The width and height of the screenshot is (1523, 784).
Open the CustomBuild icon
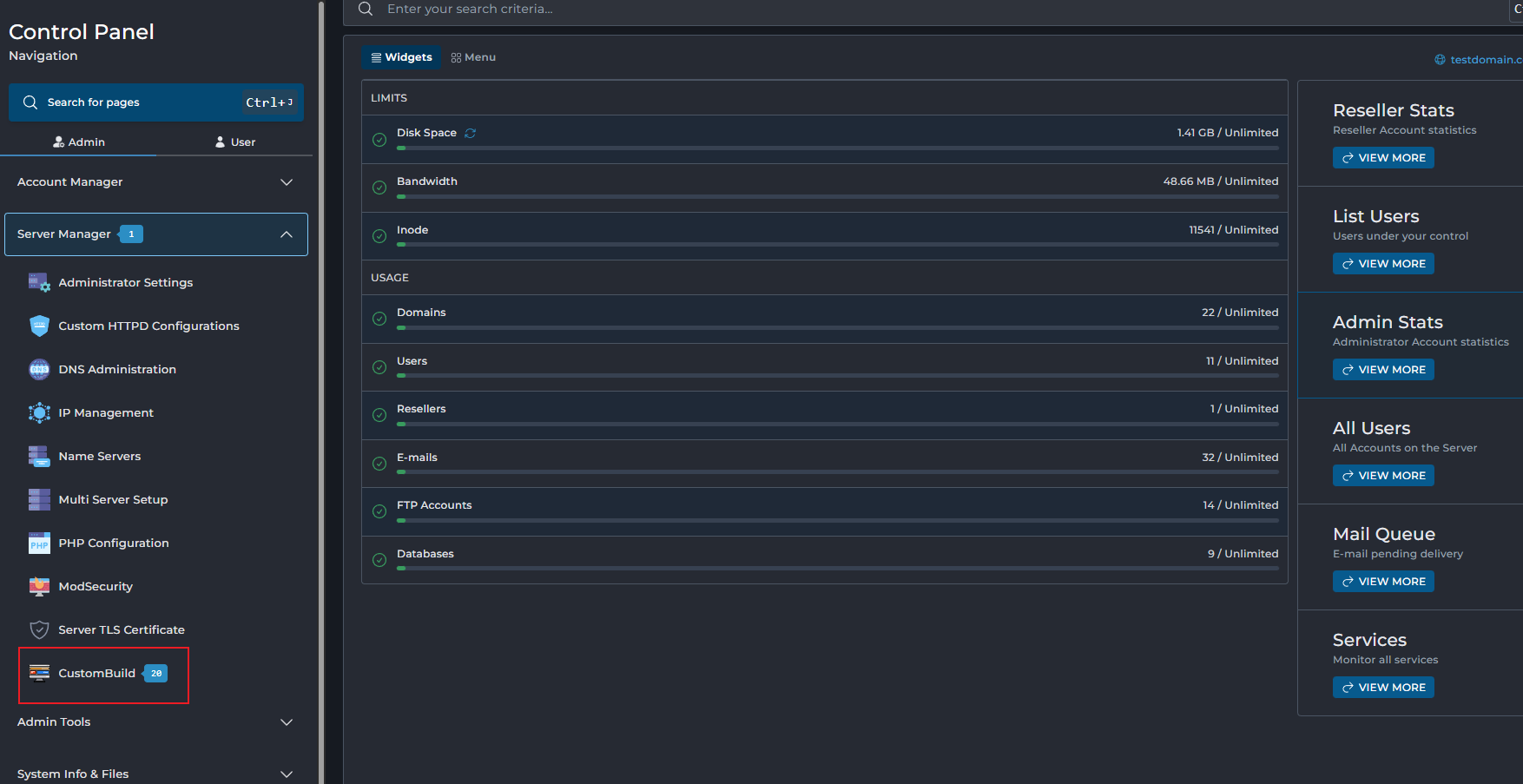[39, 673]
